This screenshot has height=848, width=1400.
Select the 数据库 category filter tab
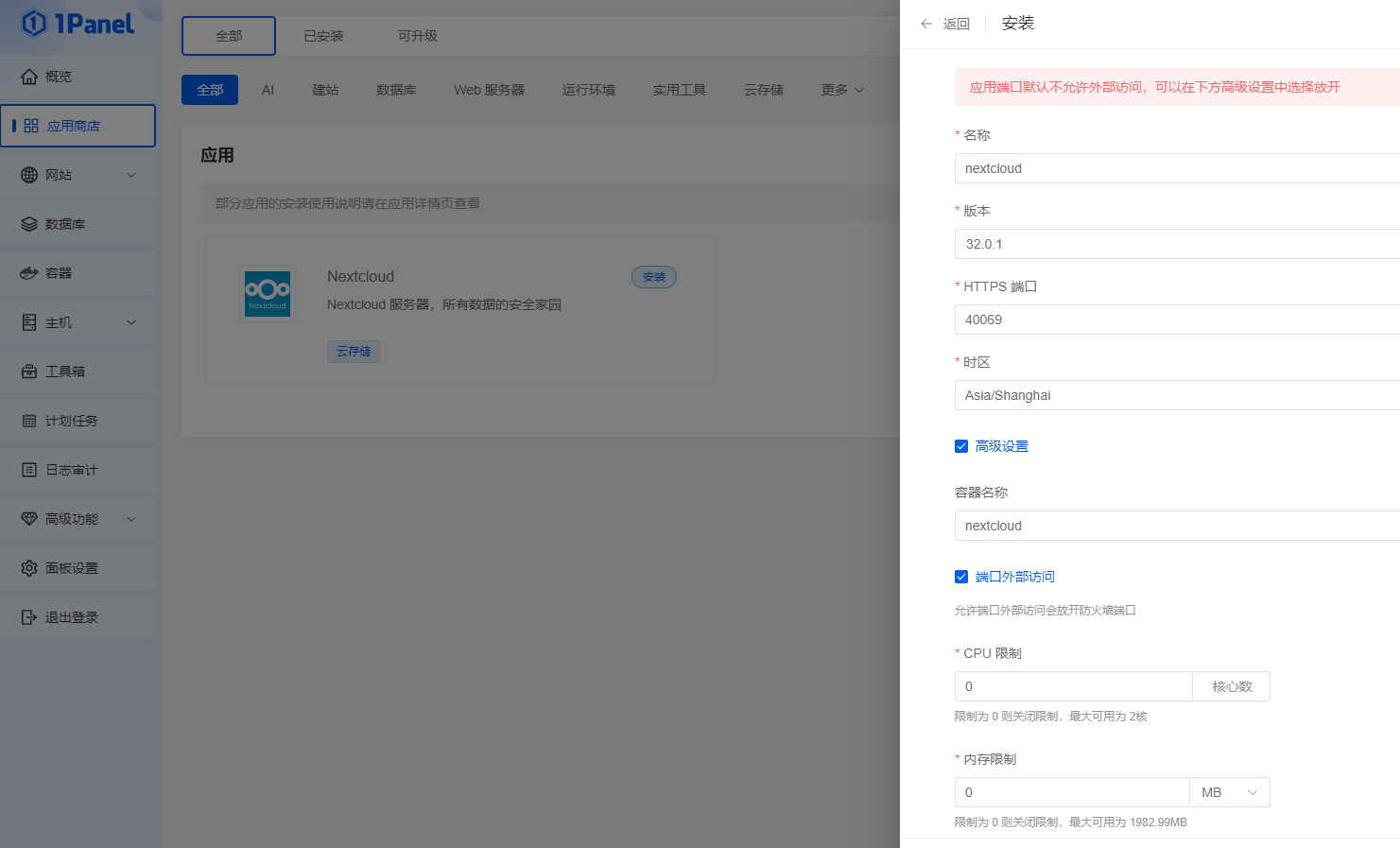click(x=396, y=90)
